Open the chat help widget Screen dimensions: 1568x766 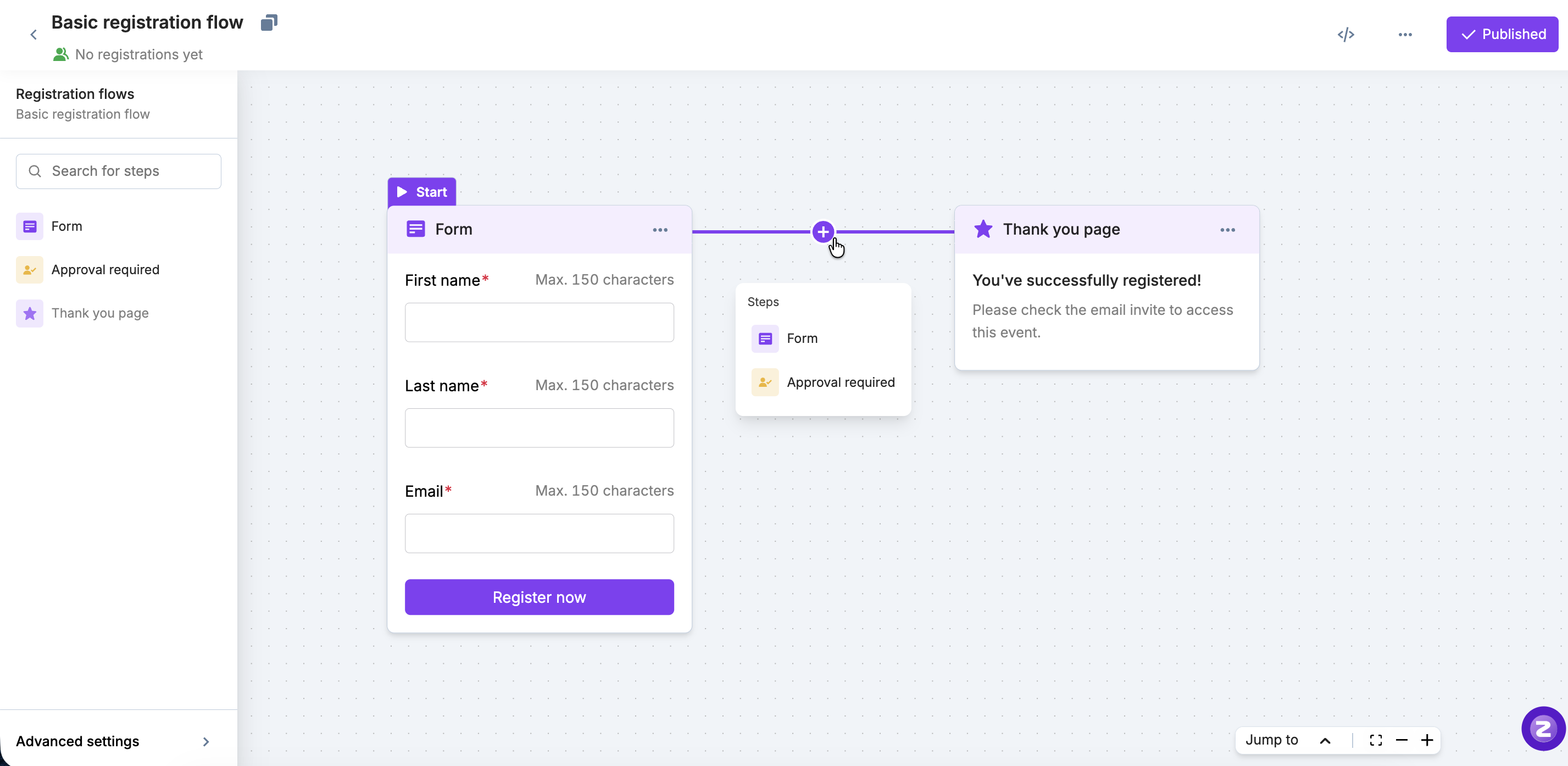pyautogui.click(x=1543, y=728)
